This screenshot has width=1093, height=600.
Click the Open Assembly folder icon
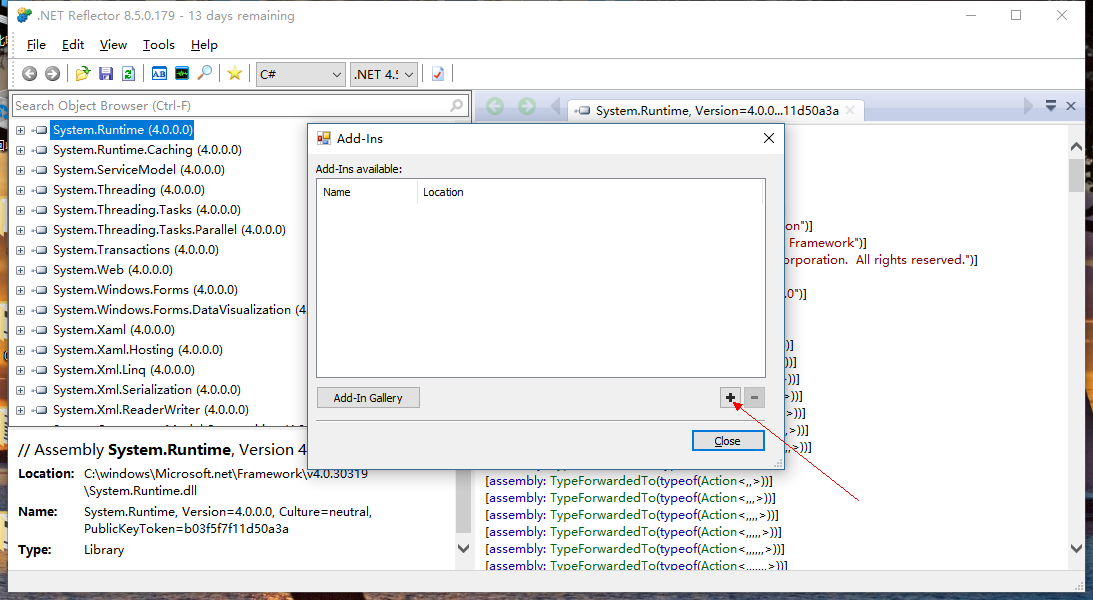(83, 74)
